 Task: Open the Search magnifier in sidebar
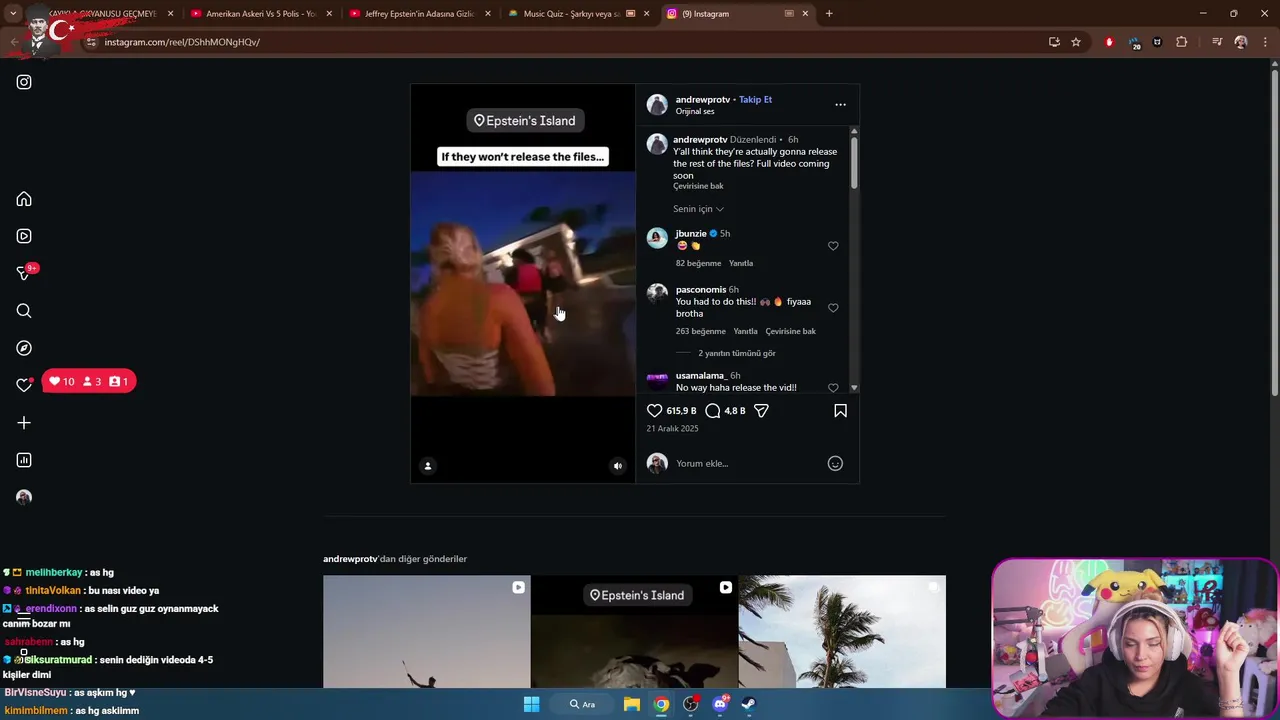24,311
